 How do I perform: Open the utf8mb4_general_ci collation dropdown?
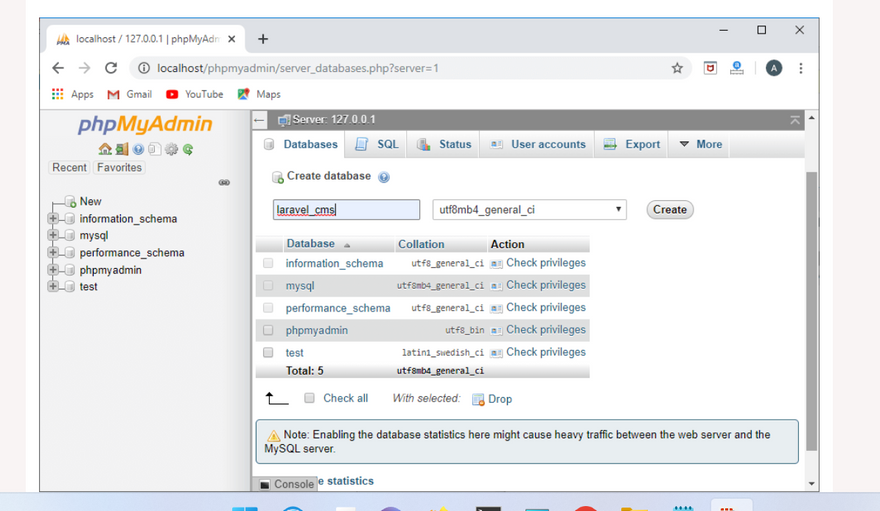[x=529, y=210]
